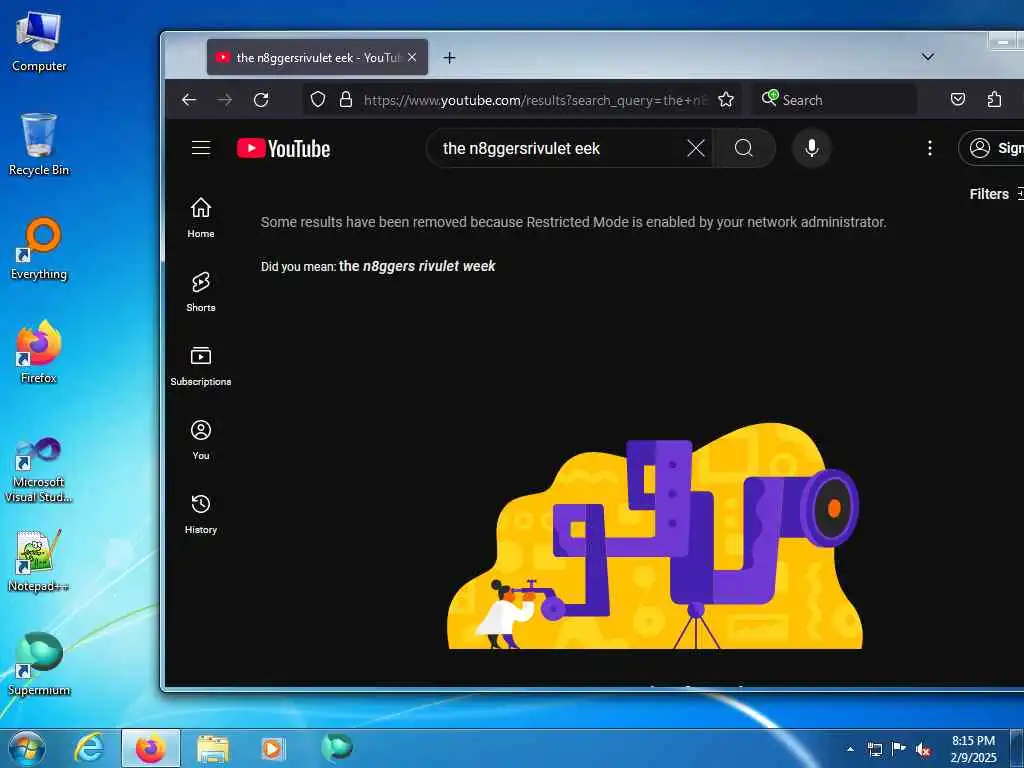This screenshot has height=768, width=1024.
Task: Clear the YouTube search query
Action: (696, 148)
